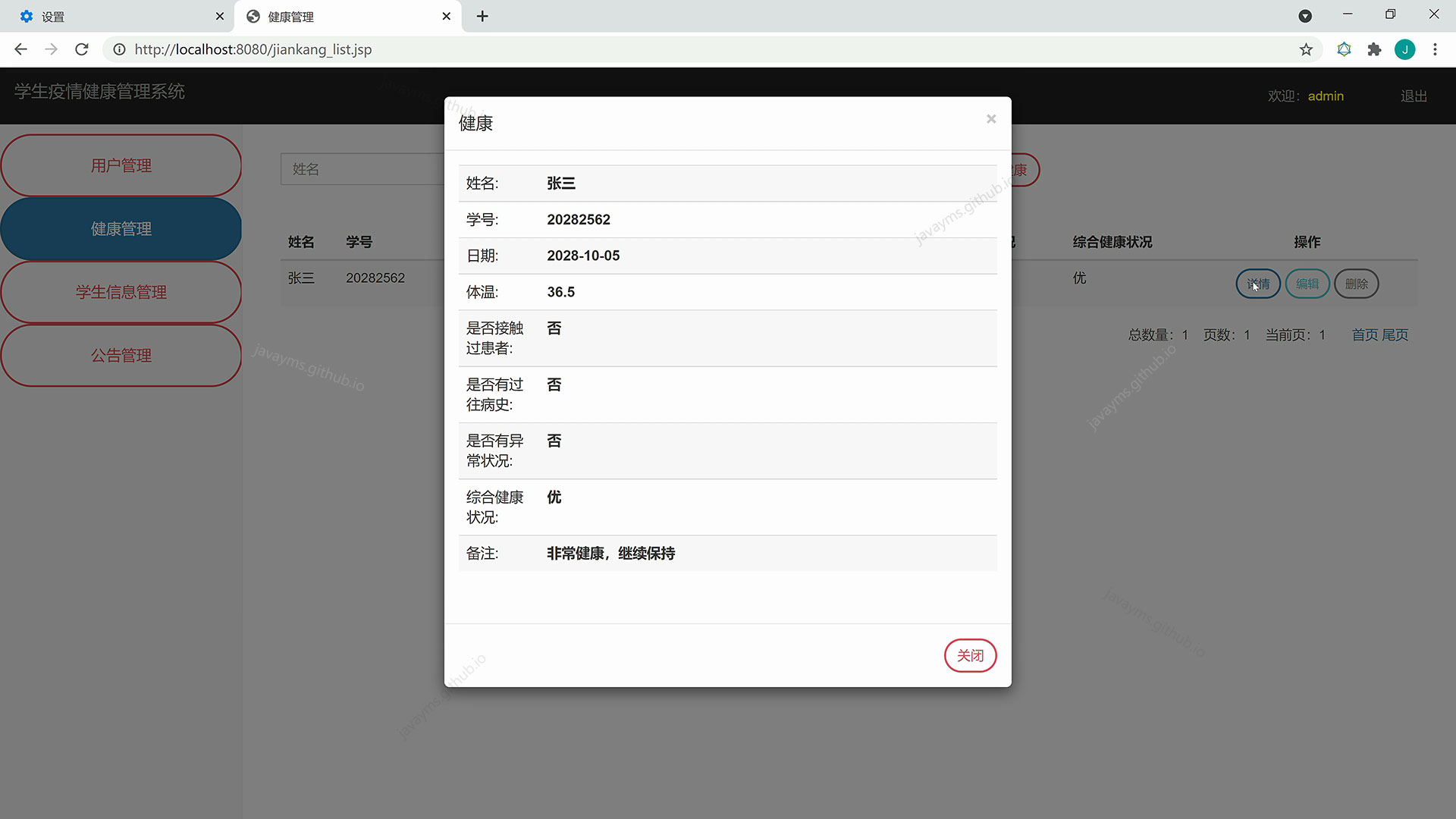Click the 尾页 pagination link
1456x819 pixels.
click(x=1395, y=334)
